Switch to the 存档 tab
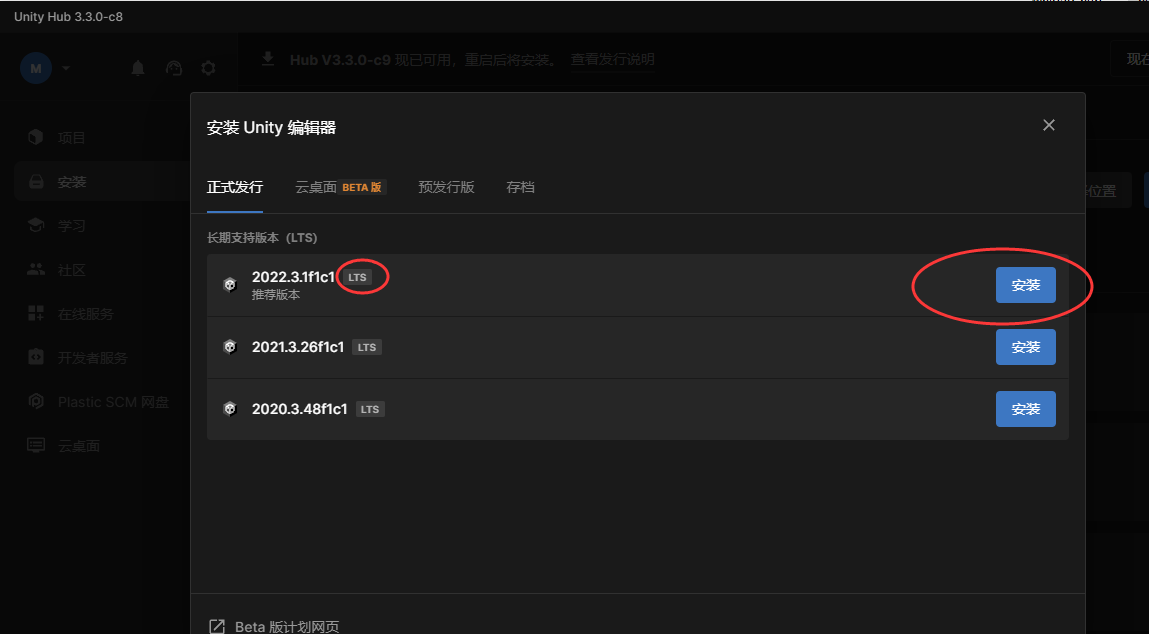Screen dimensions: 1149x634 520,187
